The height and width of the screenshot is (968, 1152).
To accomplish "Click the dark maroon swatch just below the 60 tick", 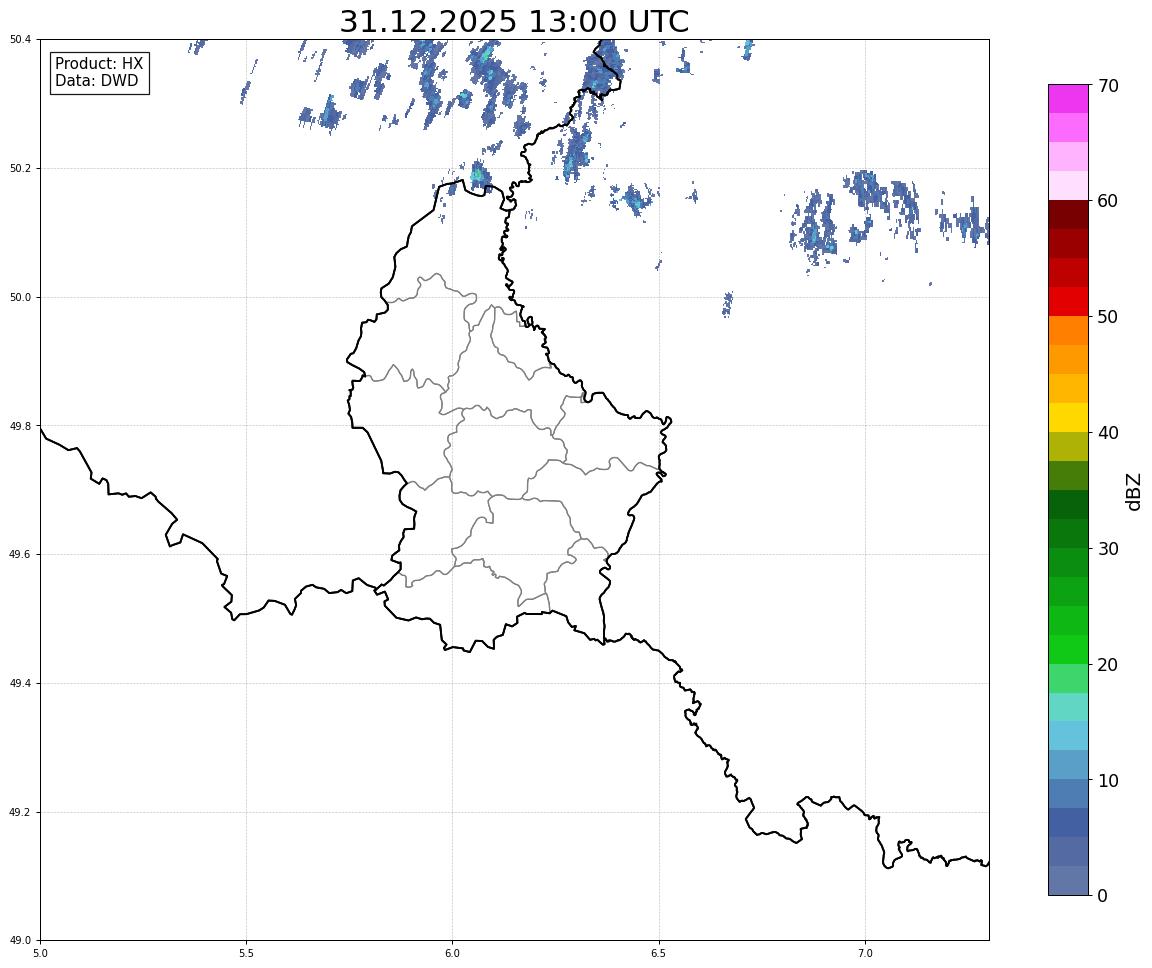I will [1068, 214].
